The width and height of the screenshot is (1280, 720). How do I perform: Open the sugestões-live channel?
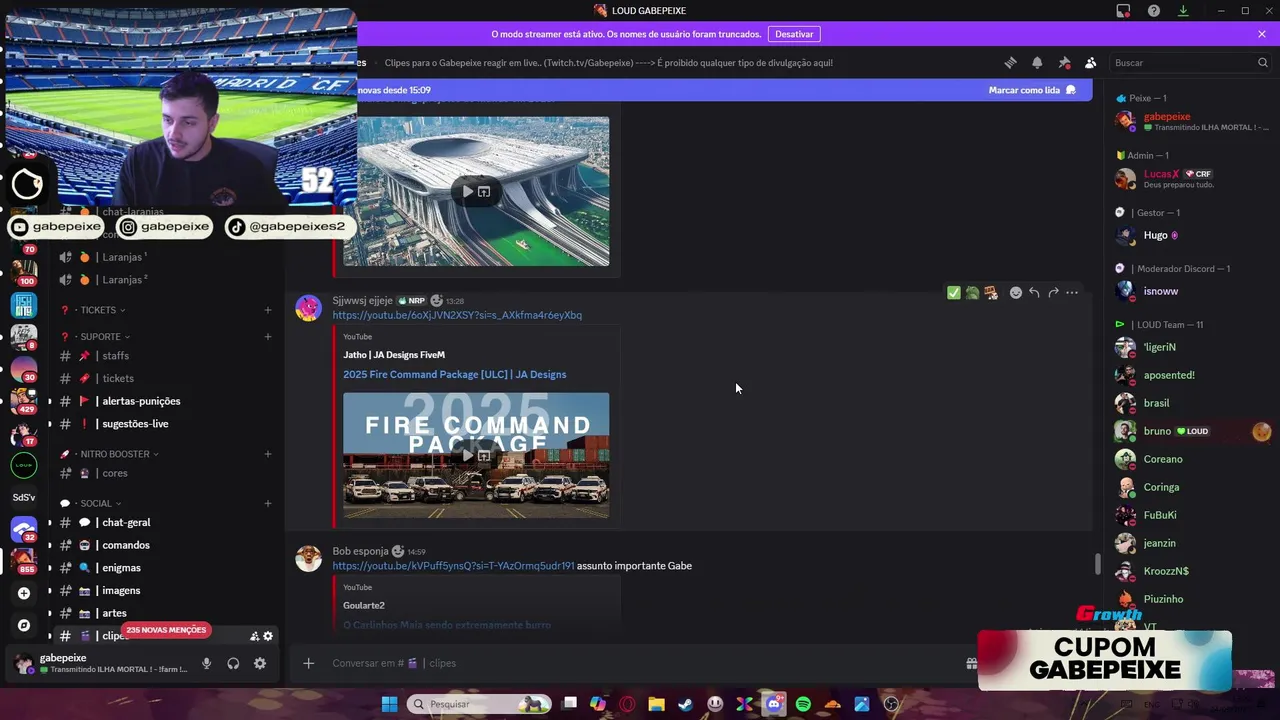coord(166,424)
